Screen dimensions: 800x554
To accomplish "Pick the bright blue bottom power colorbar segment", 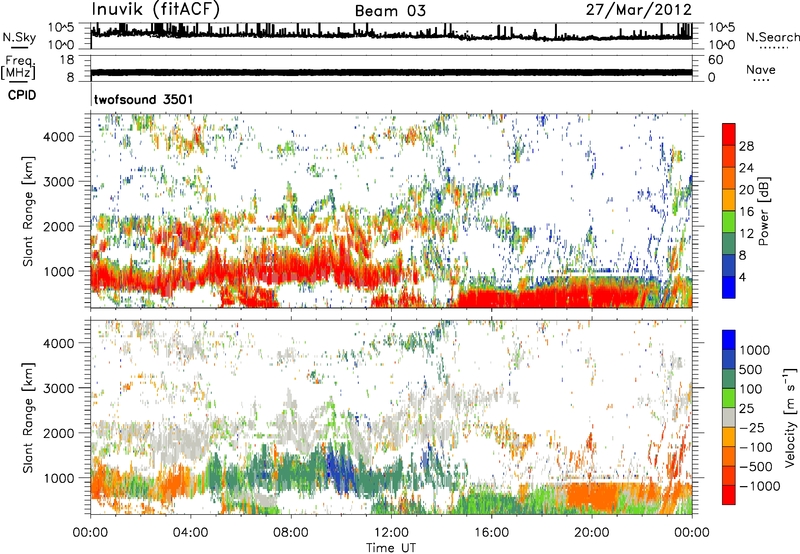I will pos(729,287).
